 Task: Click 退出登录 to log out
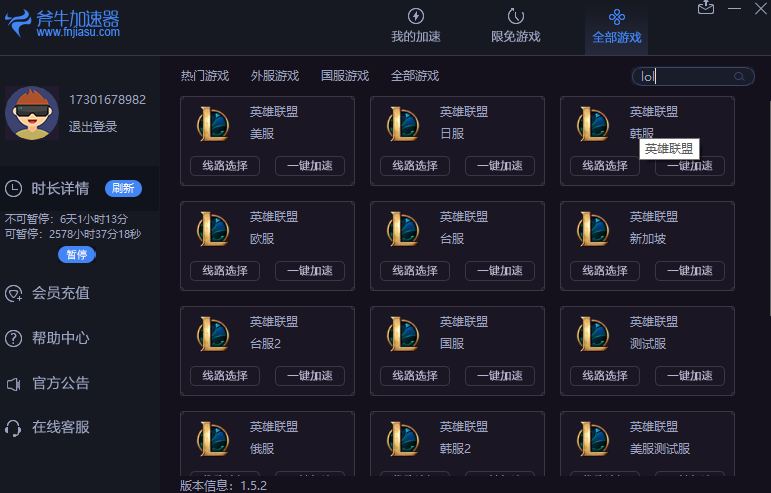(x=93, y=126)
